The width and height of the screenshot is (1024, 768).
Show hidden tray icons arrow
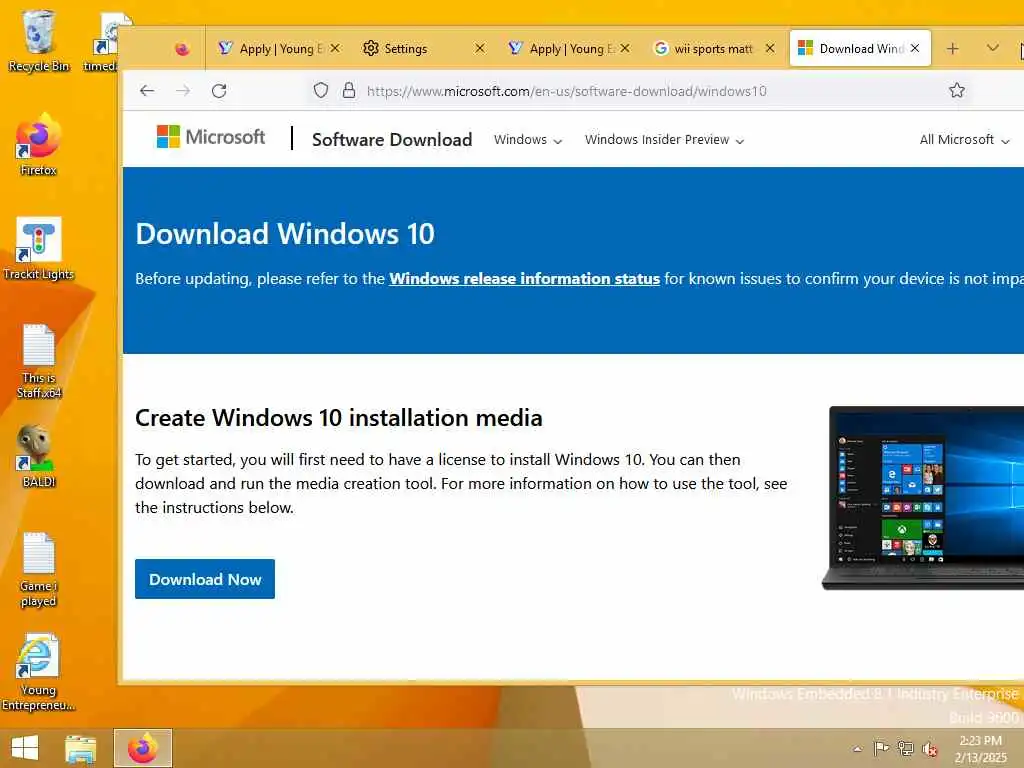click(857, 748)
